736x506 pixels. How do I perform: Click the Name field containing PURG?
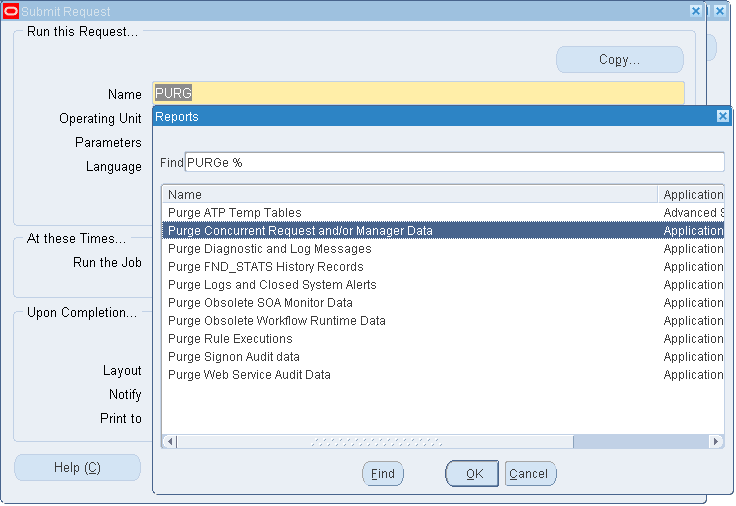tap(418, 93)
